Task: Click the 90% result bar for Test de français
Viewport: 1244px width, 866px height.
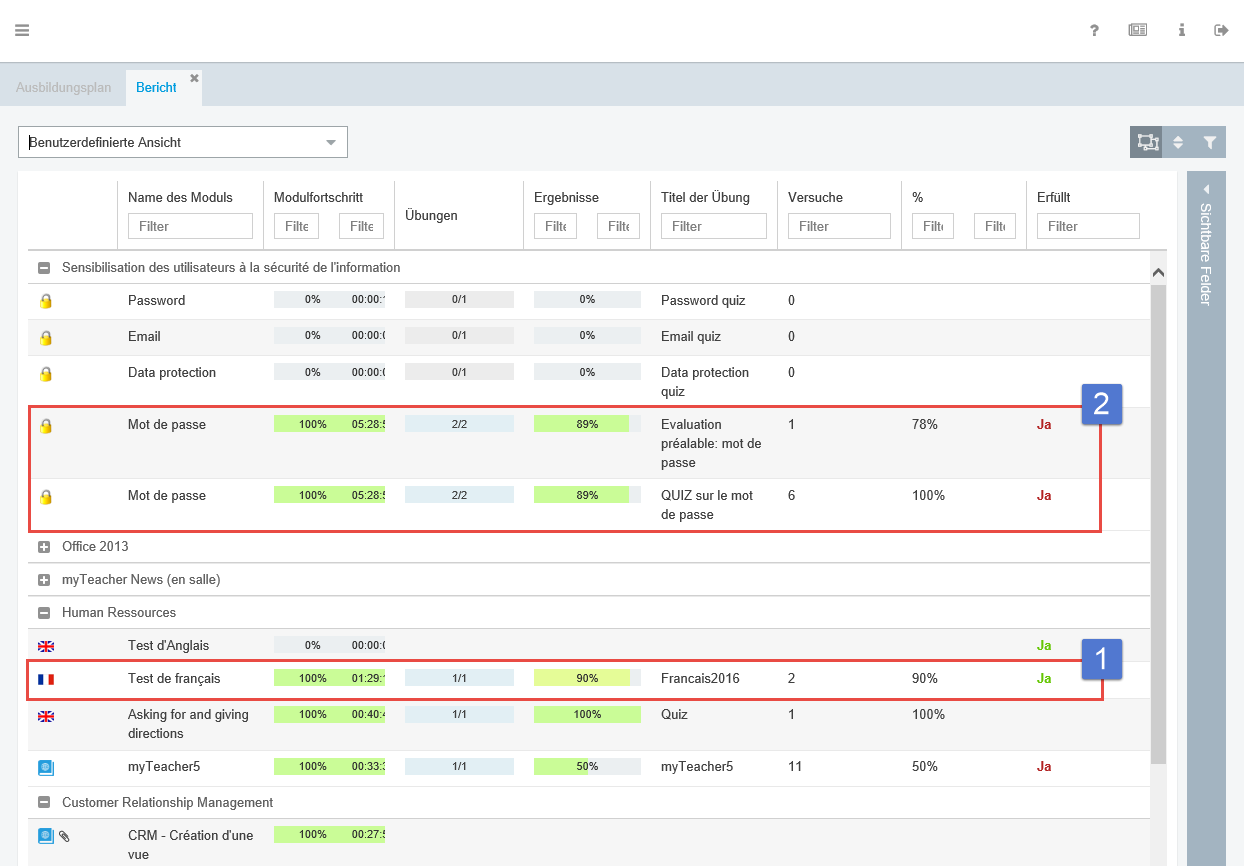Action: click(x=586, y=678)
